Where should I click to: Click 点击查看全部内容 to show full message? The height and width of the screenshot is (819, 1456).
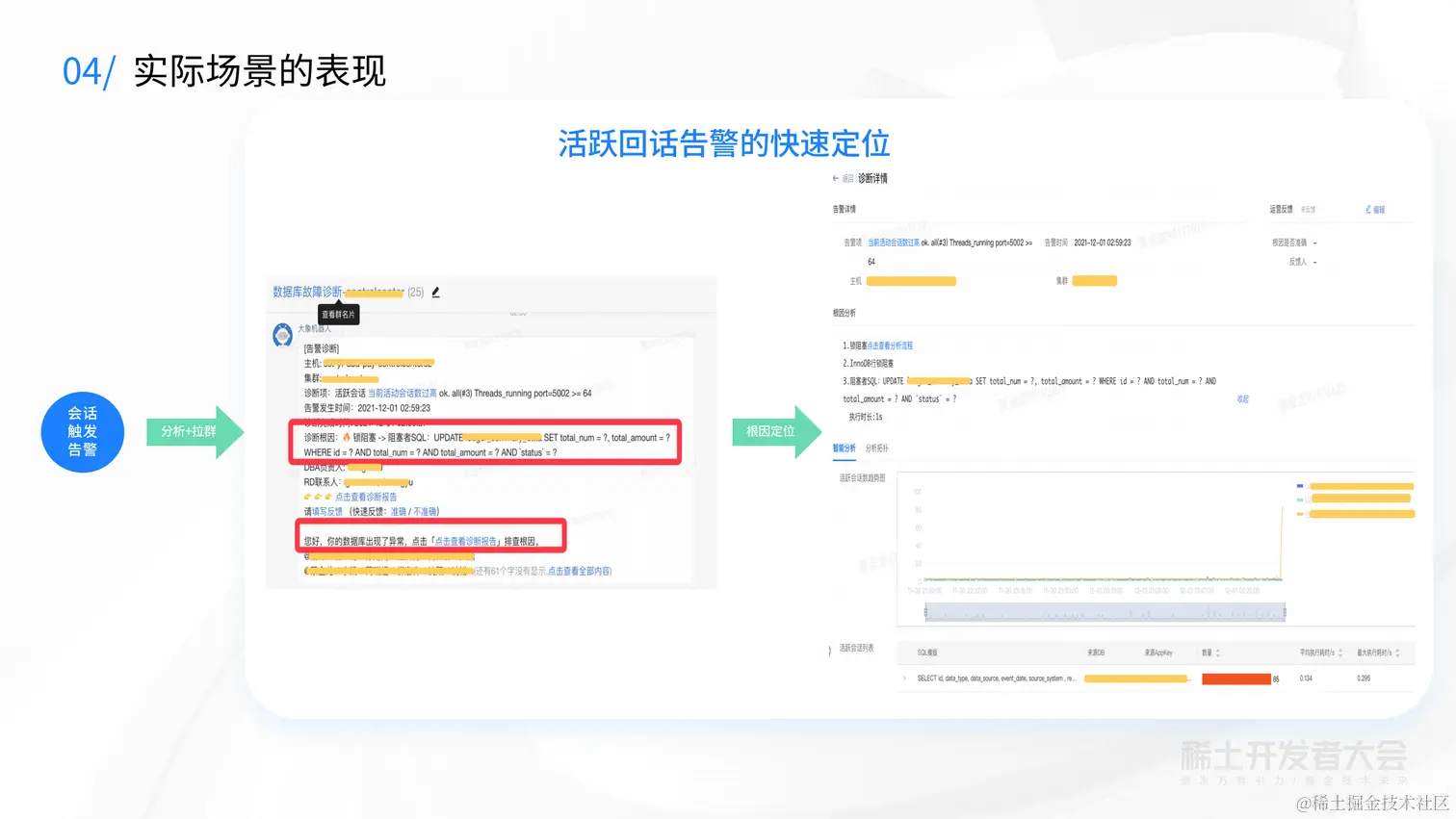(578, 571)
